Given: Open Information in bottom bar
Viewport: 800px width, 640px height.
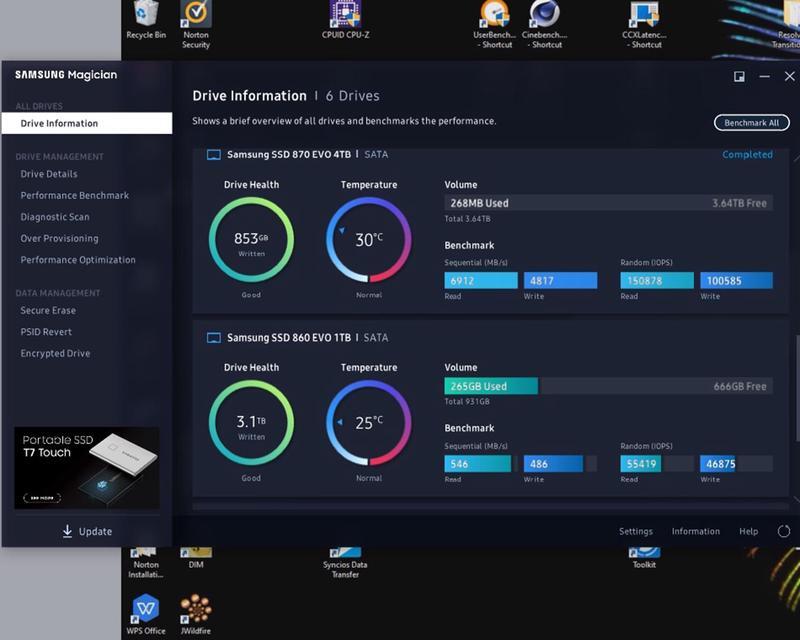Looking at the screenshot, I should coord(695,531).
